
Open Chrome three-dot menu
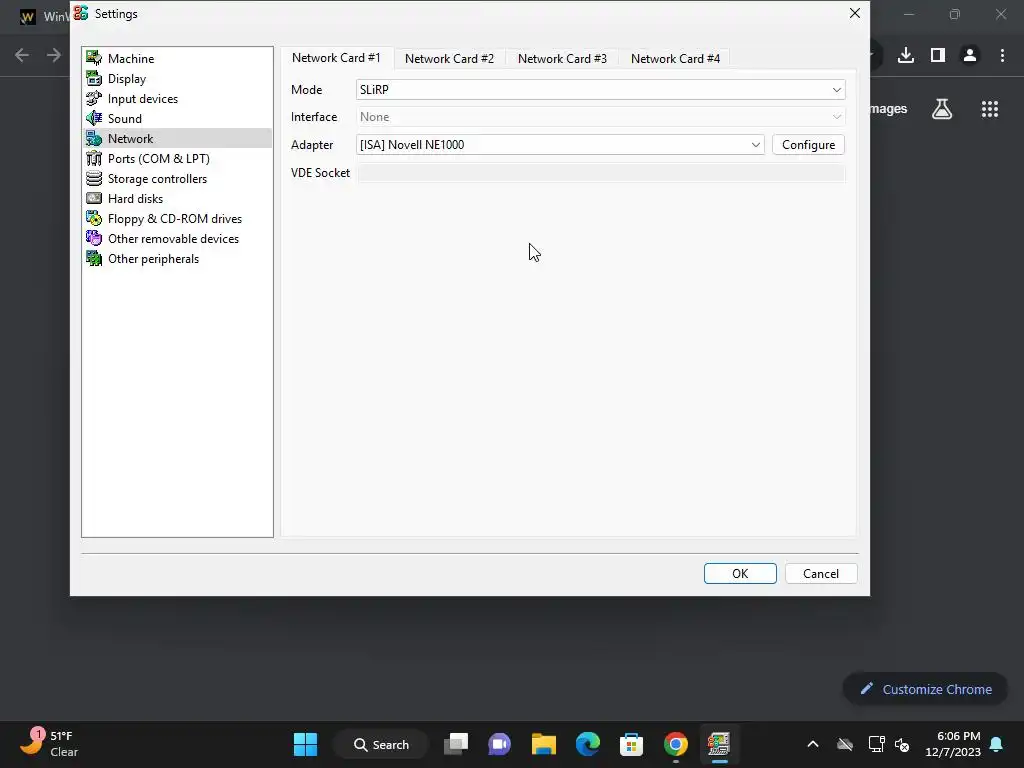tap(1002, 55)
